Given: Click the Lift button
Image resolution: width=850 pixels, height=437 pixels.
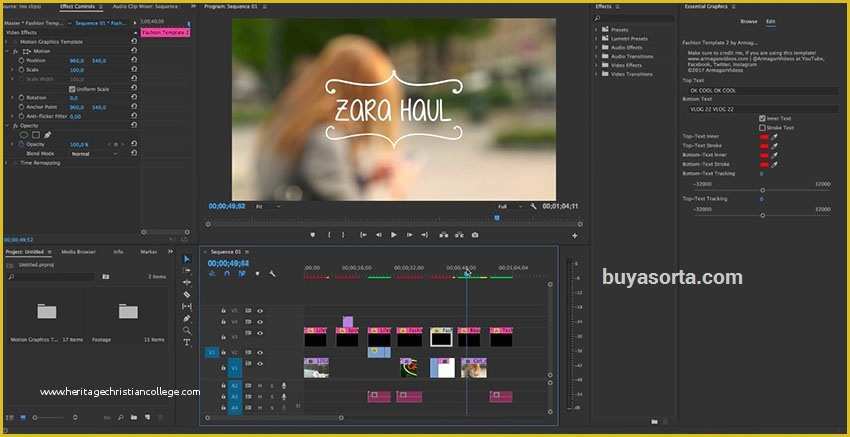Looking at the screenshot, I should 444,235.
